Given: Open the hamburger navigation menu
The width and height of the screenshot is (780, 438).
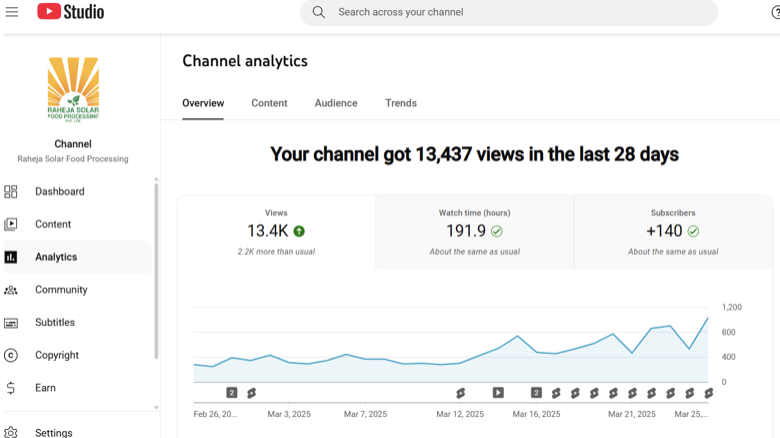Looking at the screenshot, I should pyautogui.click(x=12, y=12).
